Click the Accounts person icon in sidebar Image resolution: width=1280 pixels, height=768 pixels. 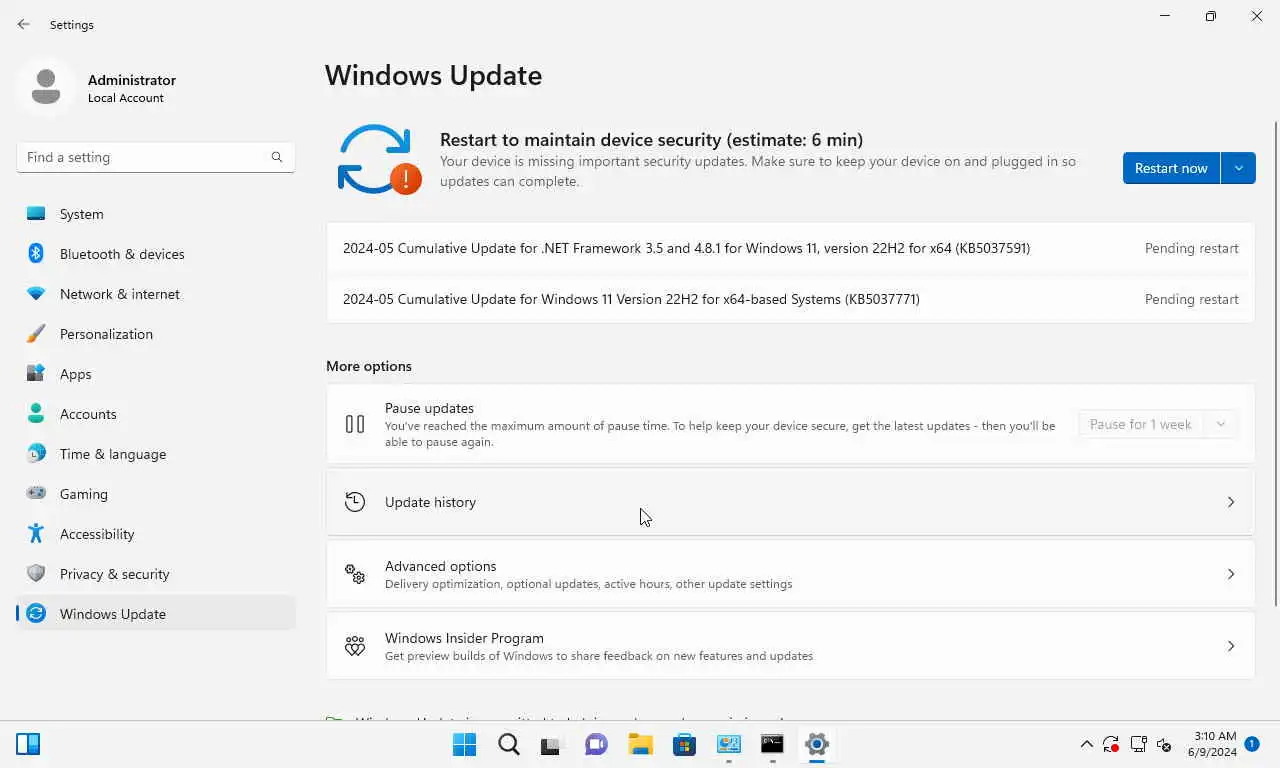(x=36, y=414)
